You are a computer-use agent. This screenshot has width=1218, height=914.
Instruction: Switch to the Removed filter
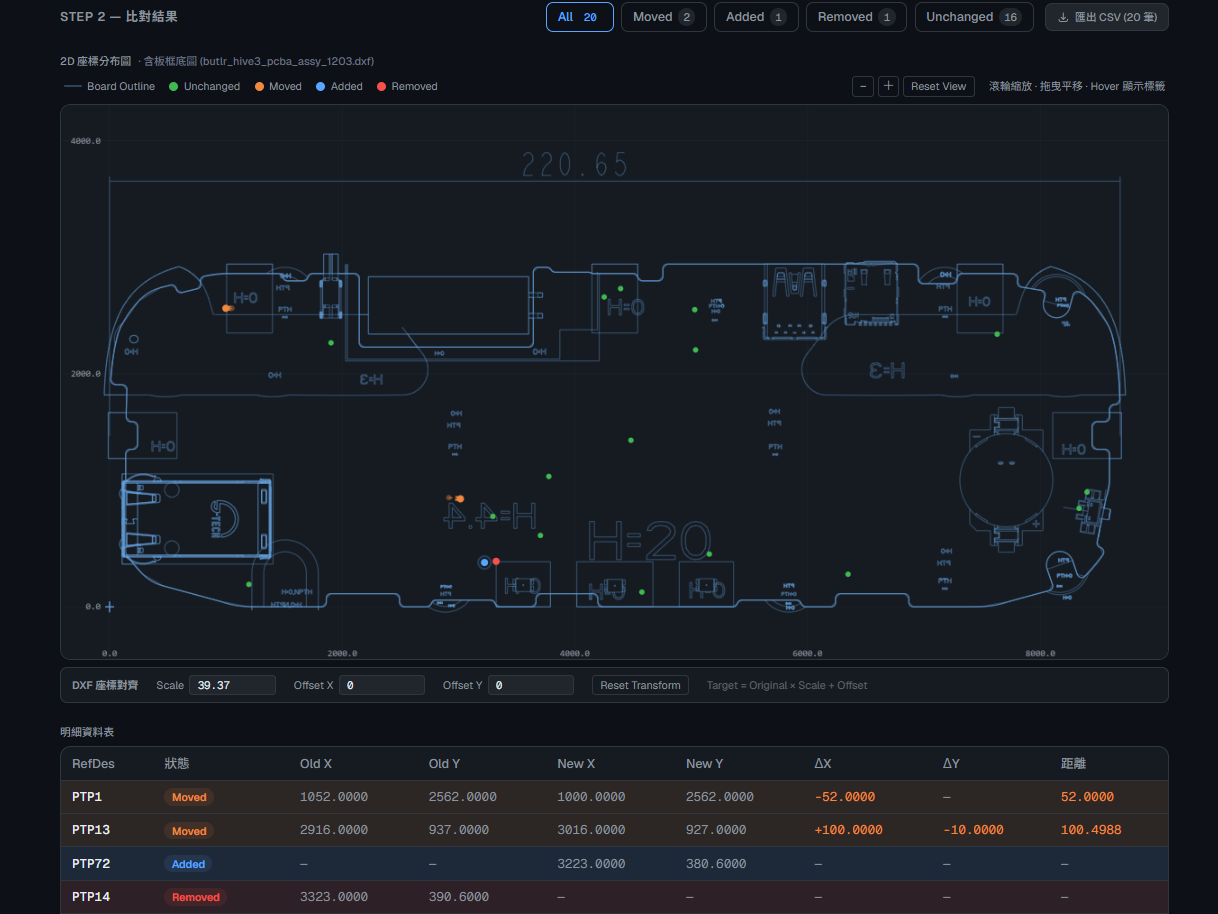click(x=856, y=17)
